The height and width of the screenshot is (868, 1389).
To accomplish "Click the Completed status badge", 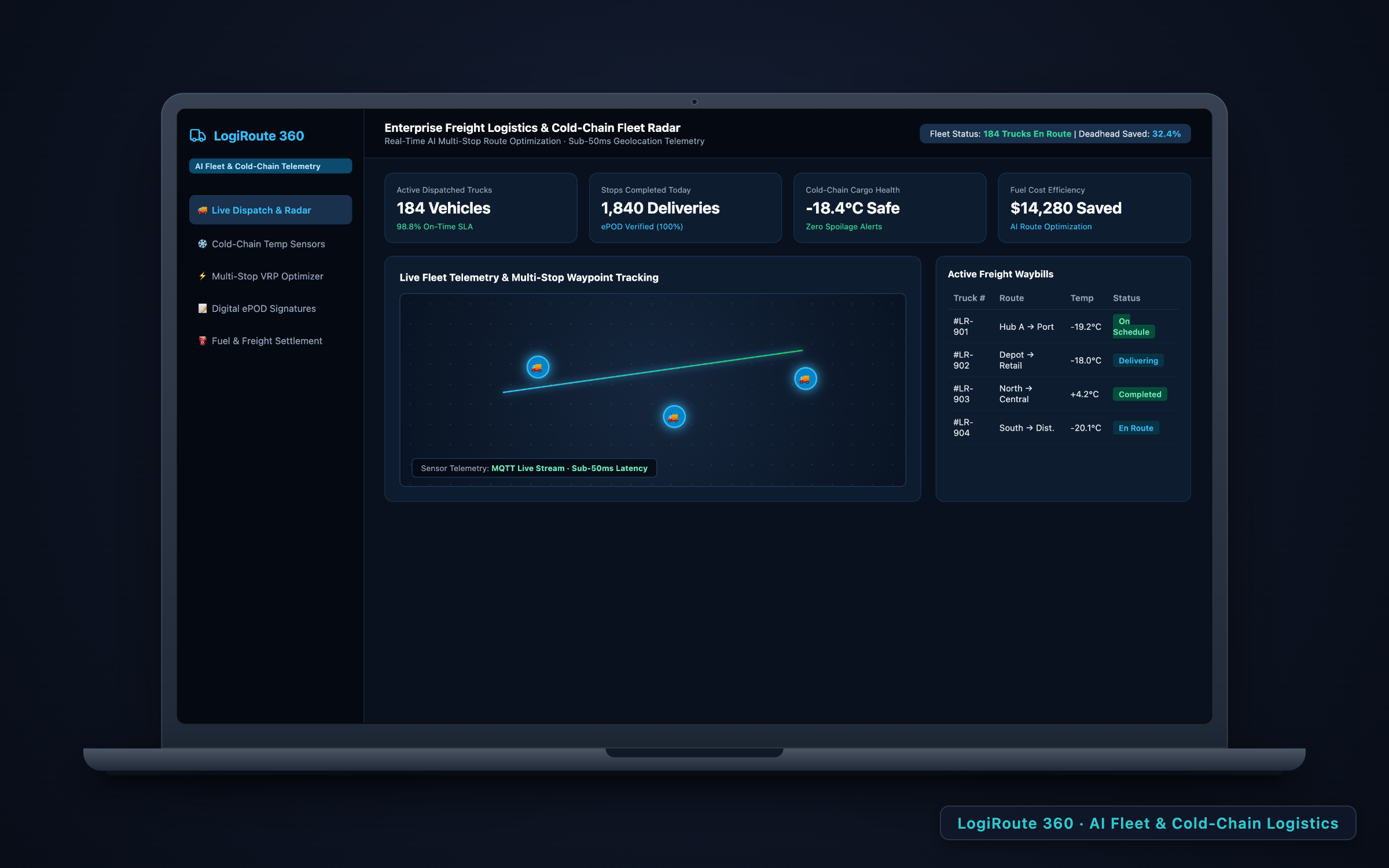I will (x=1140, y=394).
